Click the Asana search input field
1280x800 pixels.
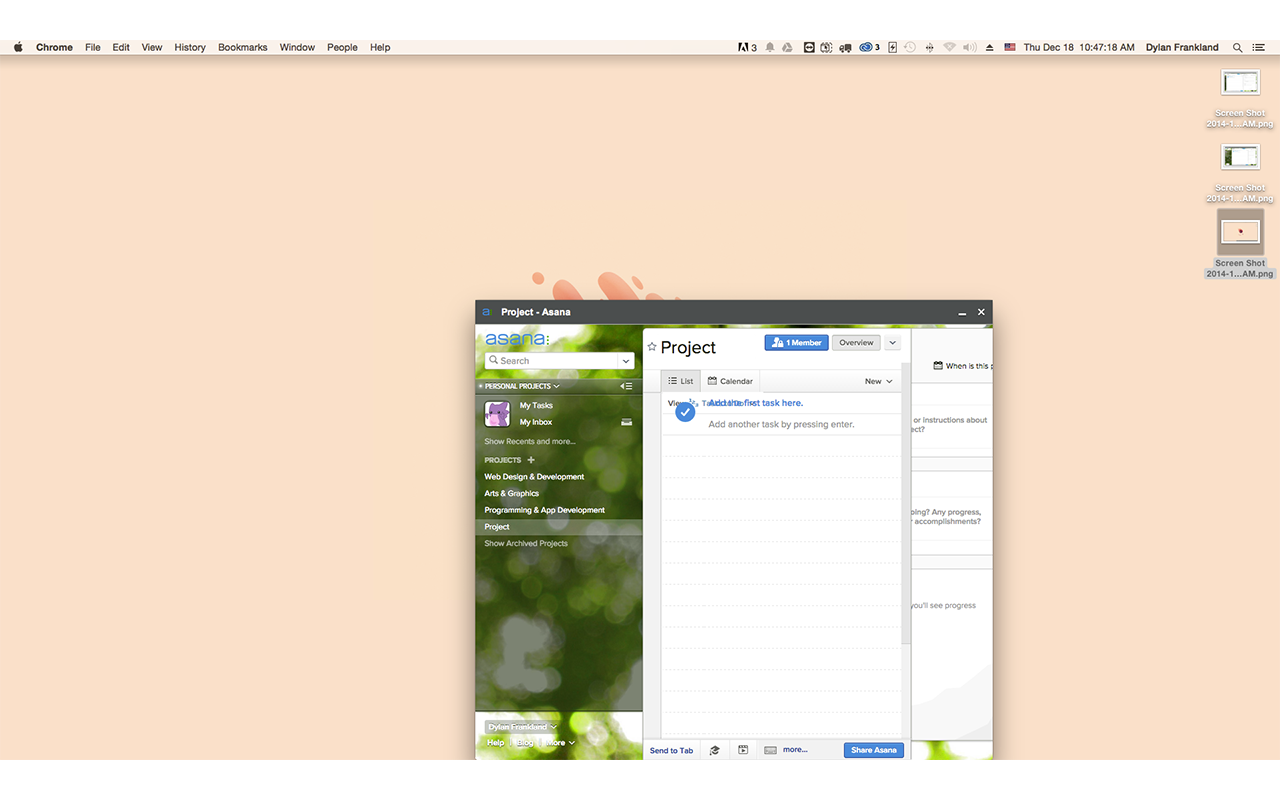coord(553,361)
